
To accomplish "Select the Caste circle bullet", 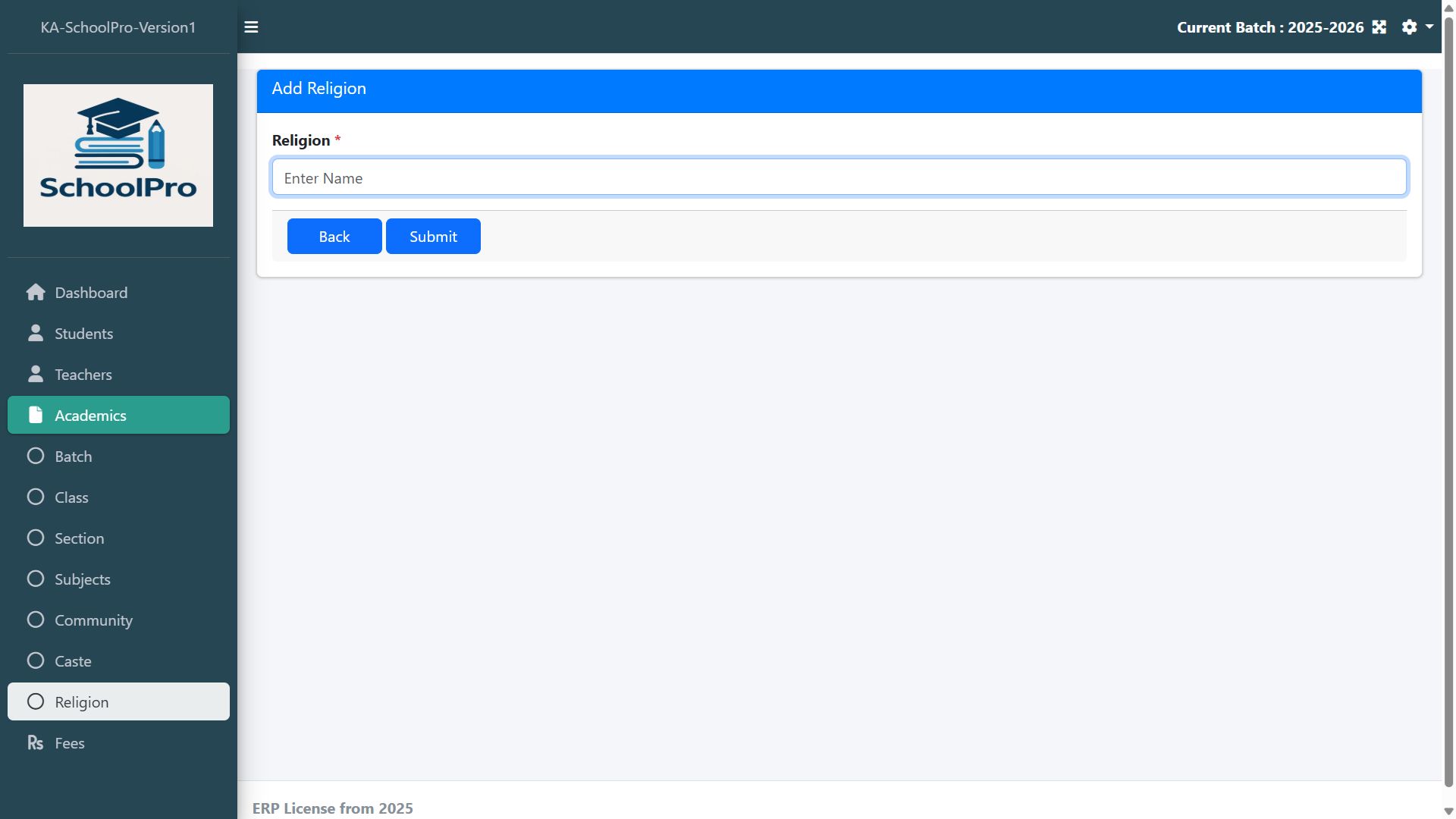I will coord(36,661).
